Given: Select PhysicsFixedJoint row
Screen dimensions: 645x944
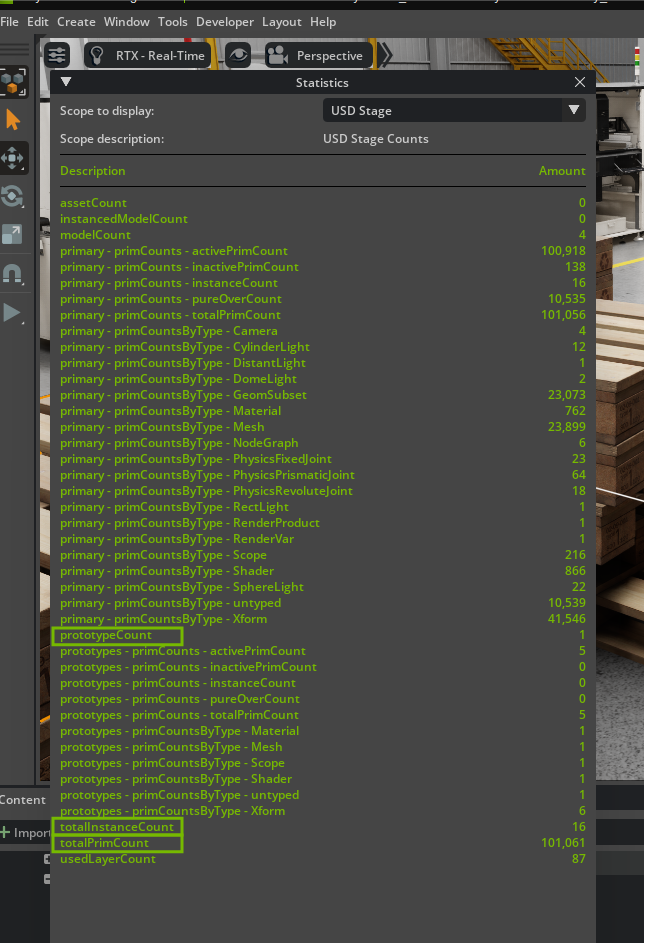Looking at the screenshot, I should point(323,459).
